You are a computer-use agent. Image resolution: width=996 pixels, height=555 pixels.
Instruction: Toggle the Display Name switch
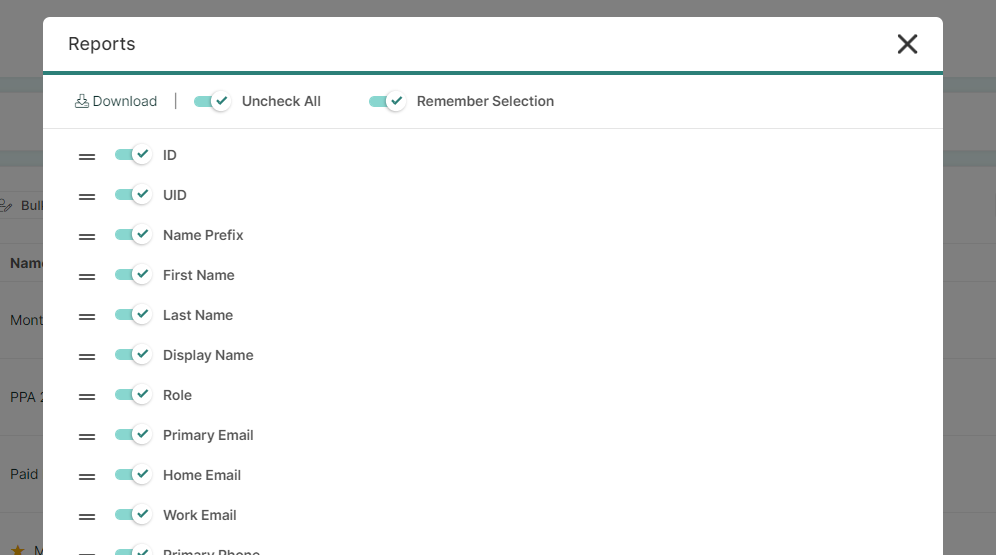pyautogui.click(x=133, y=354)
